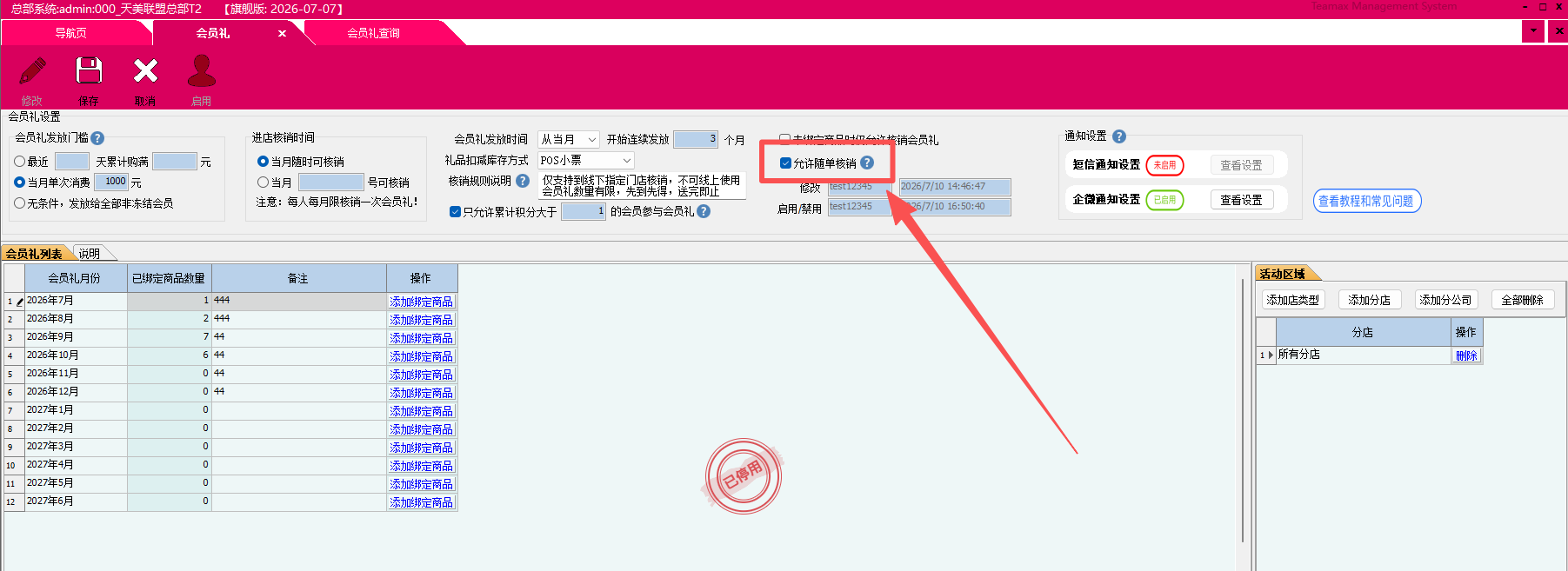Click the 添加分店 button
This screenshot has height=571, width=1568.
(1370, 300)
